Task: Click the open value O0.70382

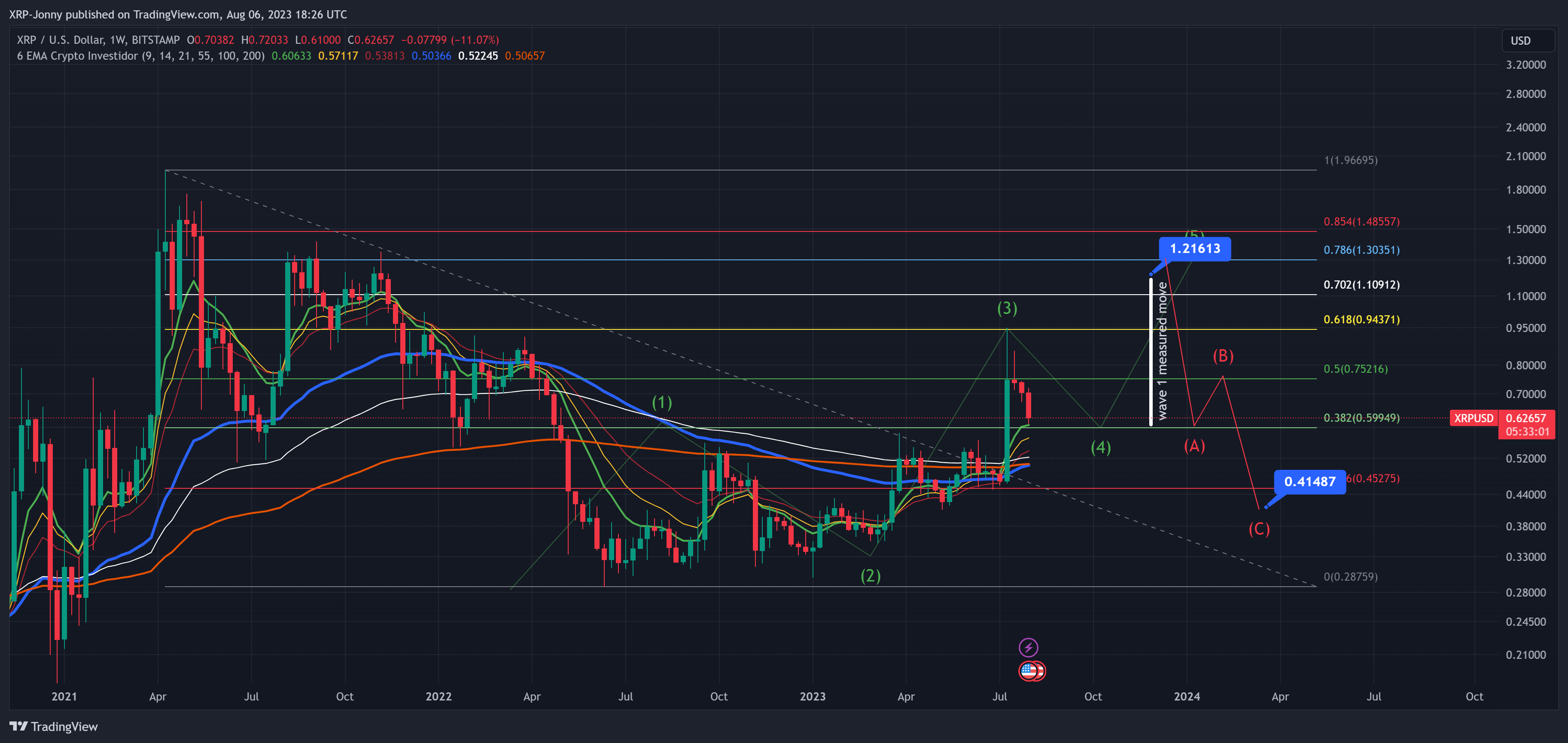Action: tap(210, 40)
